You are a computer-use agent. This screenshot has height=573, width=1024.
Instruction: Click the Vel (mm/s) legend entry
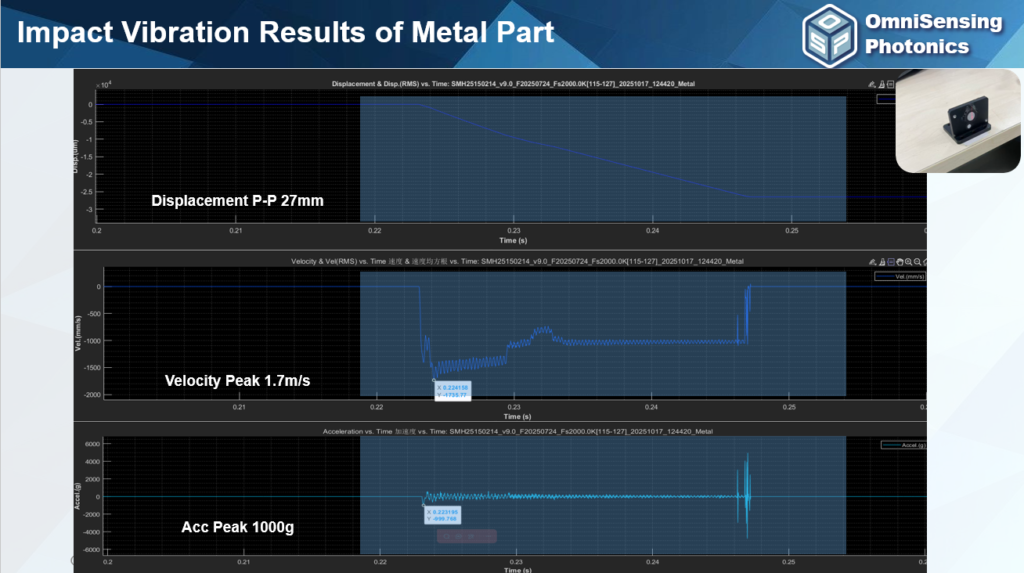point(899,275)
